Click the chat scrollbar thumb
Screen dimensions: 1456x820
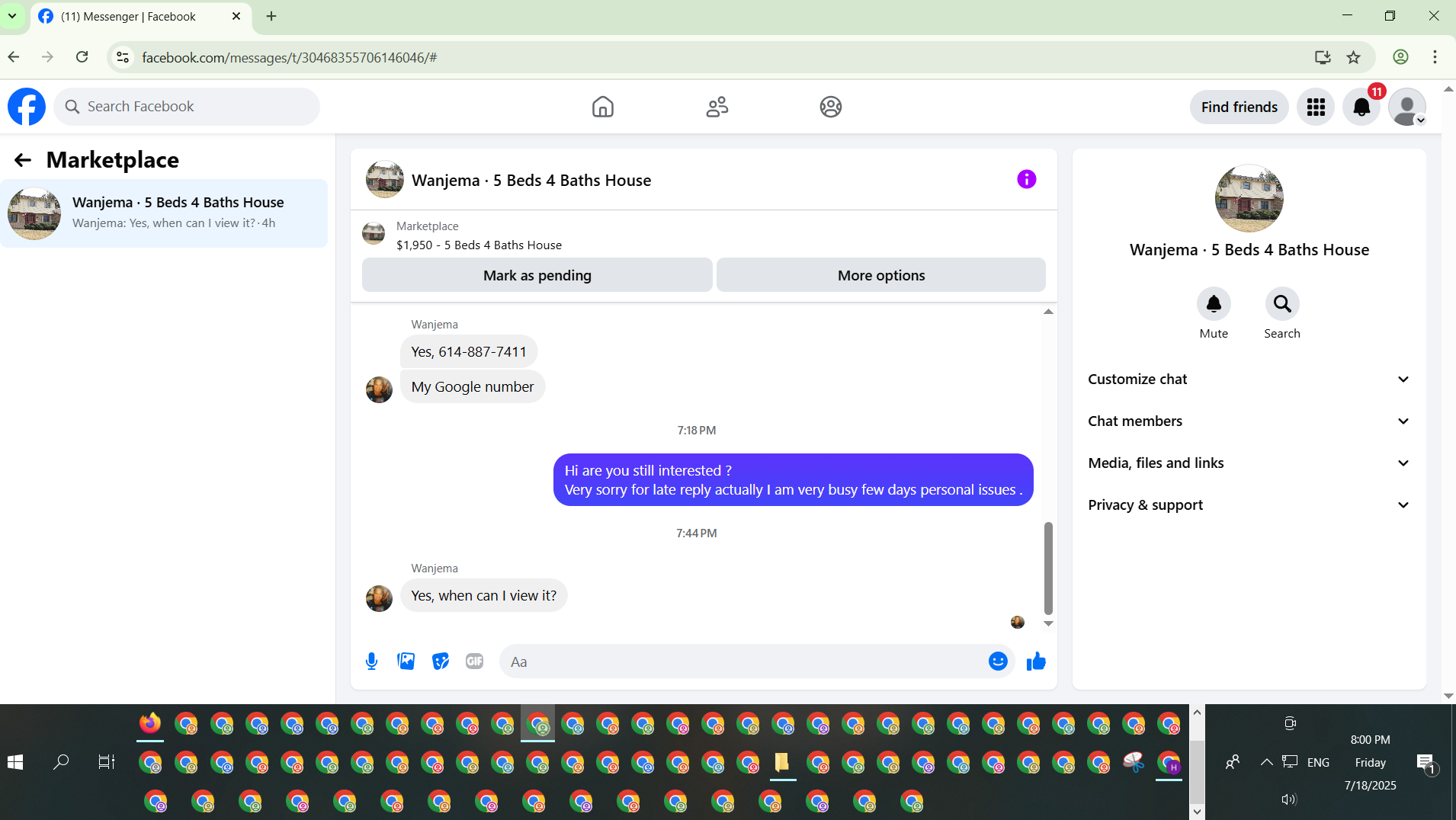(x=1048, y=568)
